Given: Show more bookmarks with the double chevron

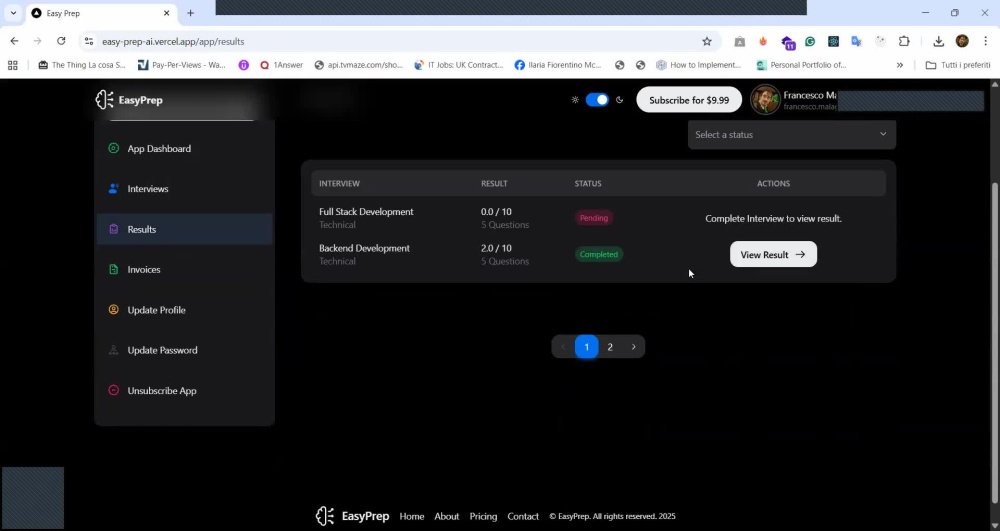Looking at the screenshot, I should (900, 65).
